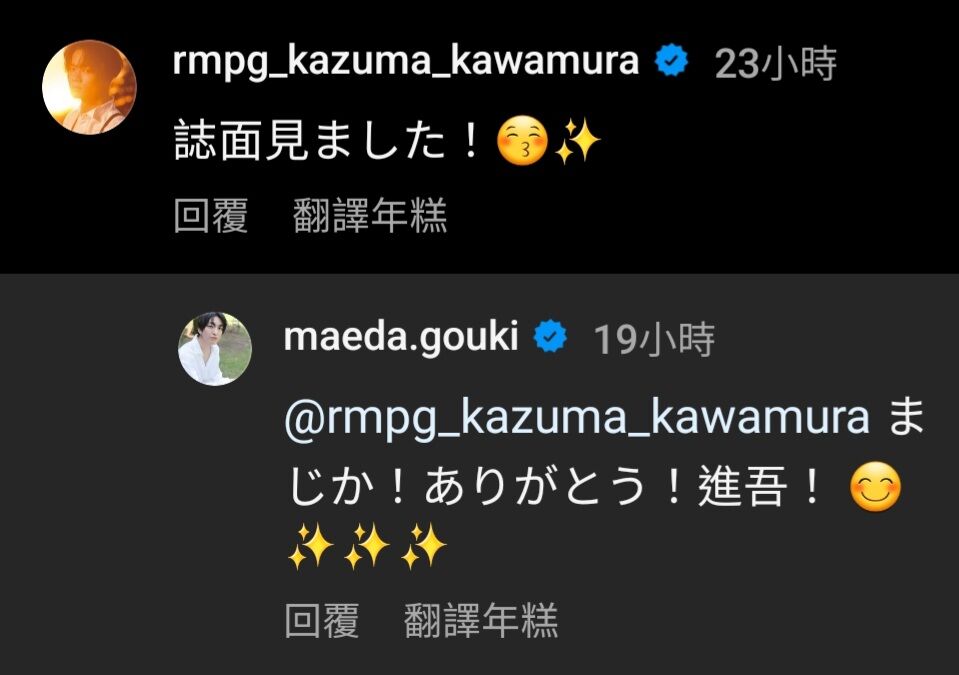
Task: Tap 回覆 under the 誌面見ました comment
Action: click(210, 216)
